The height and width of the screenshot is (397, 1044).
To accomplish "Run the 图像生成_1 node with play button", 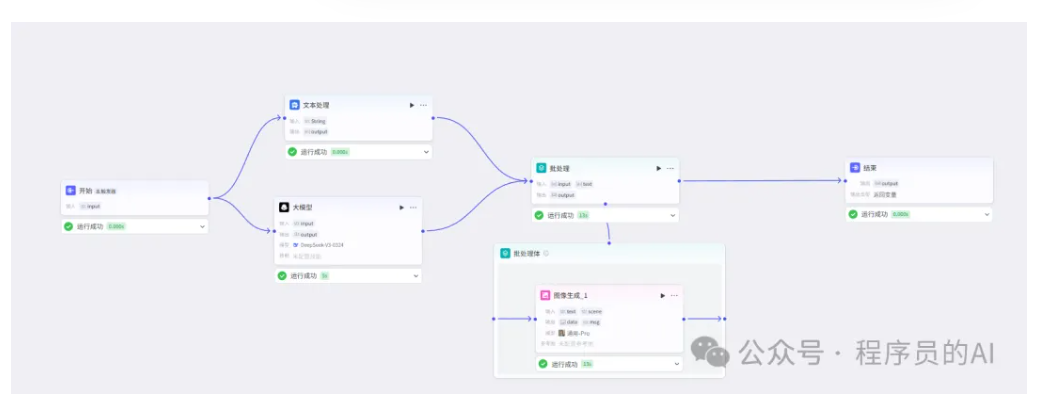I will point(662,296).
